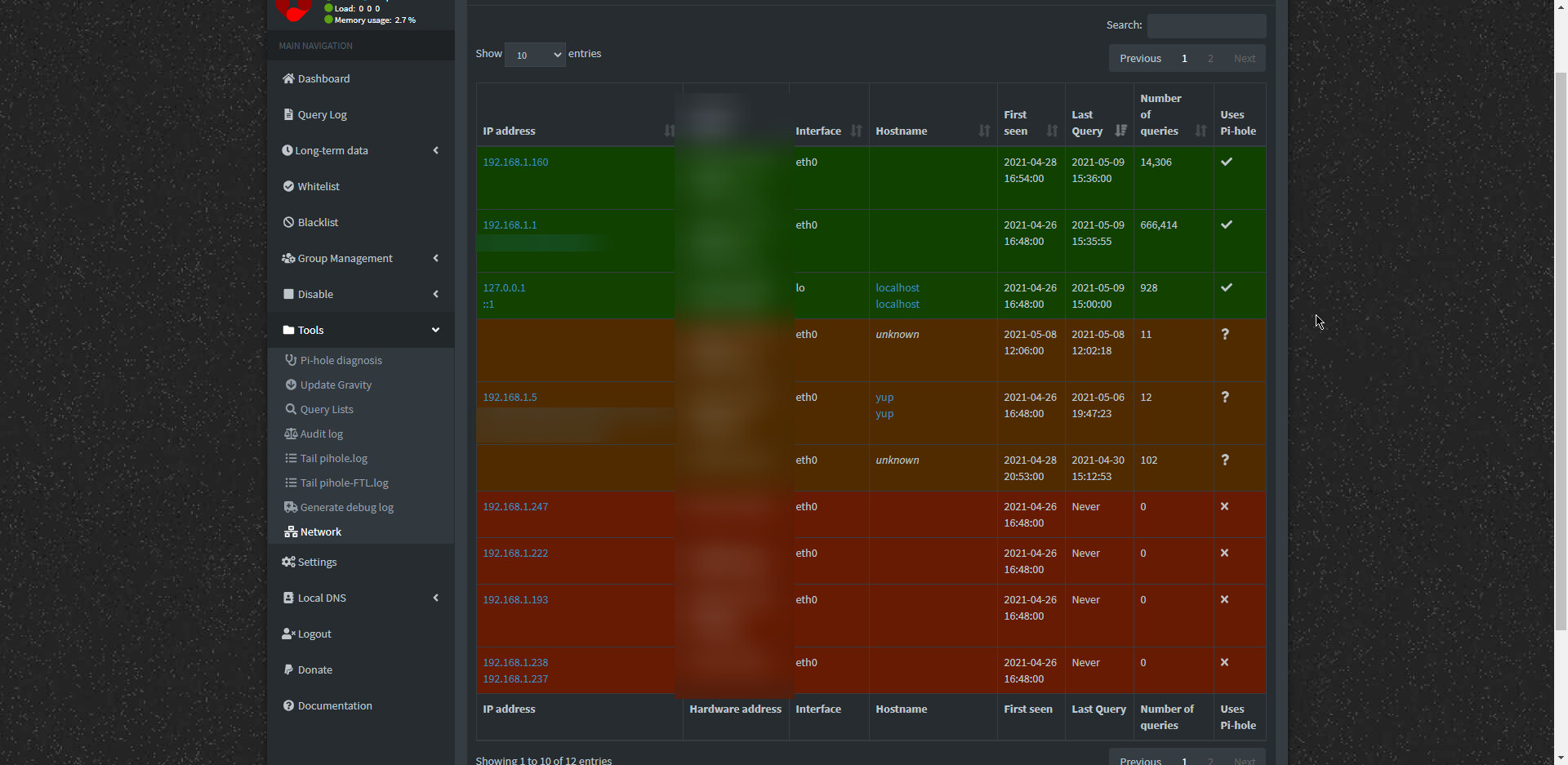Click Pi-hole diagnosis stethoscope icon
The image size is (1568, 765).
291,360
